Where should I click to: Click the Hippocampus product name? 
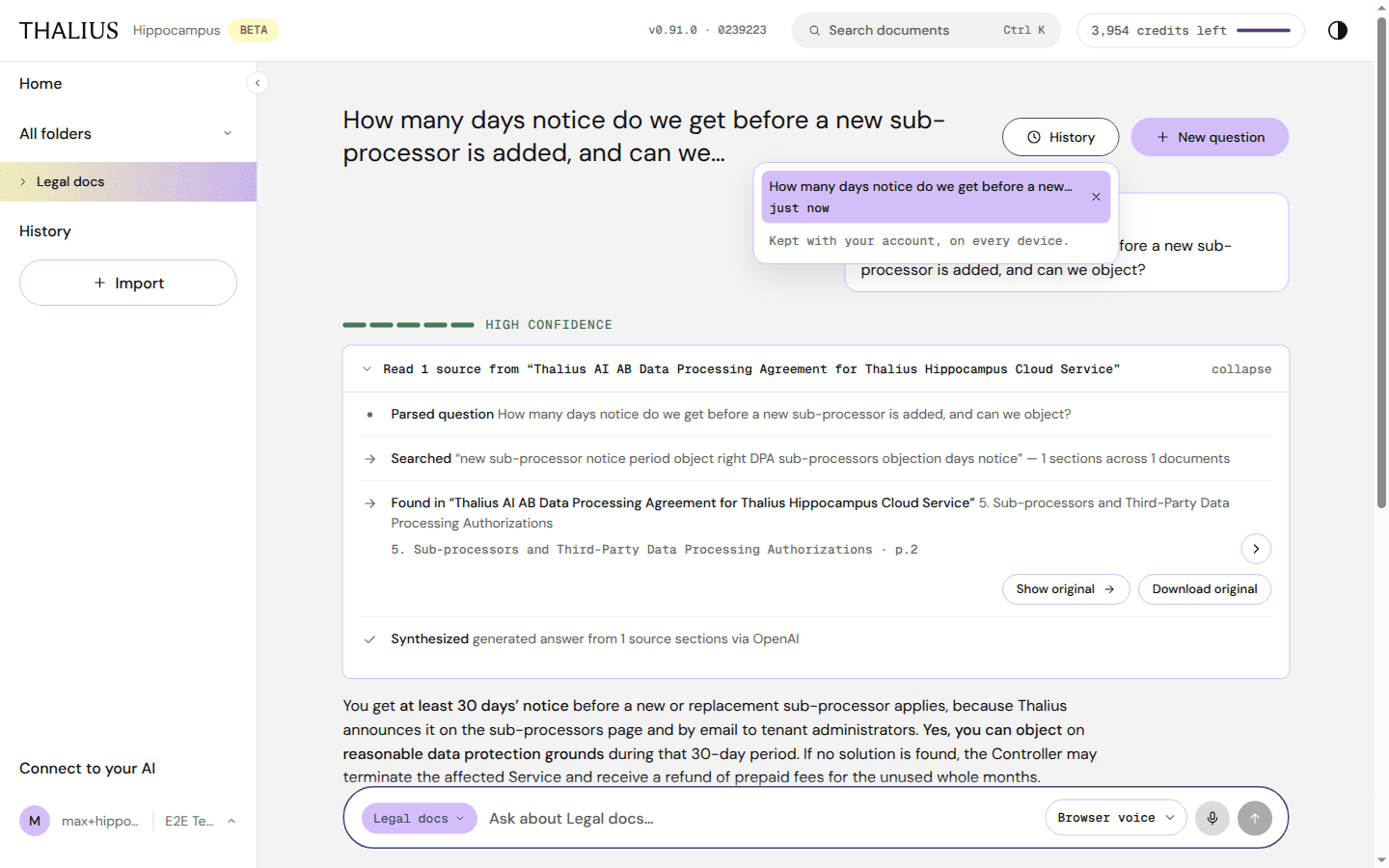tap(177, 30)
